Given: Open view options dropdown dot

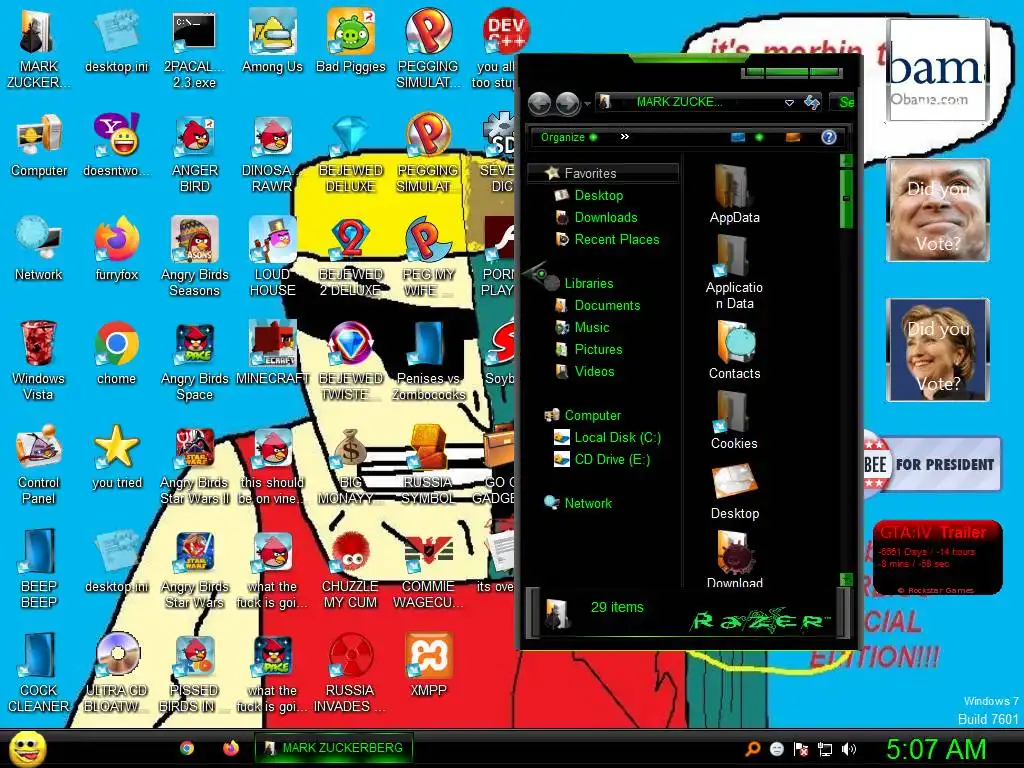Looking at the screenshot, I should 759,137.
